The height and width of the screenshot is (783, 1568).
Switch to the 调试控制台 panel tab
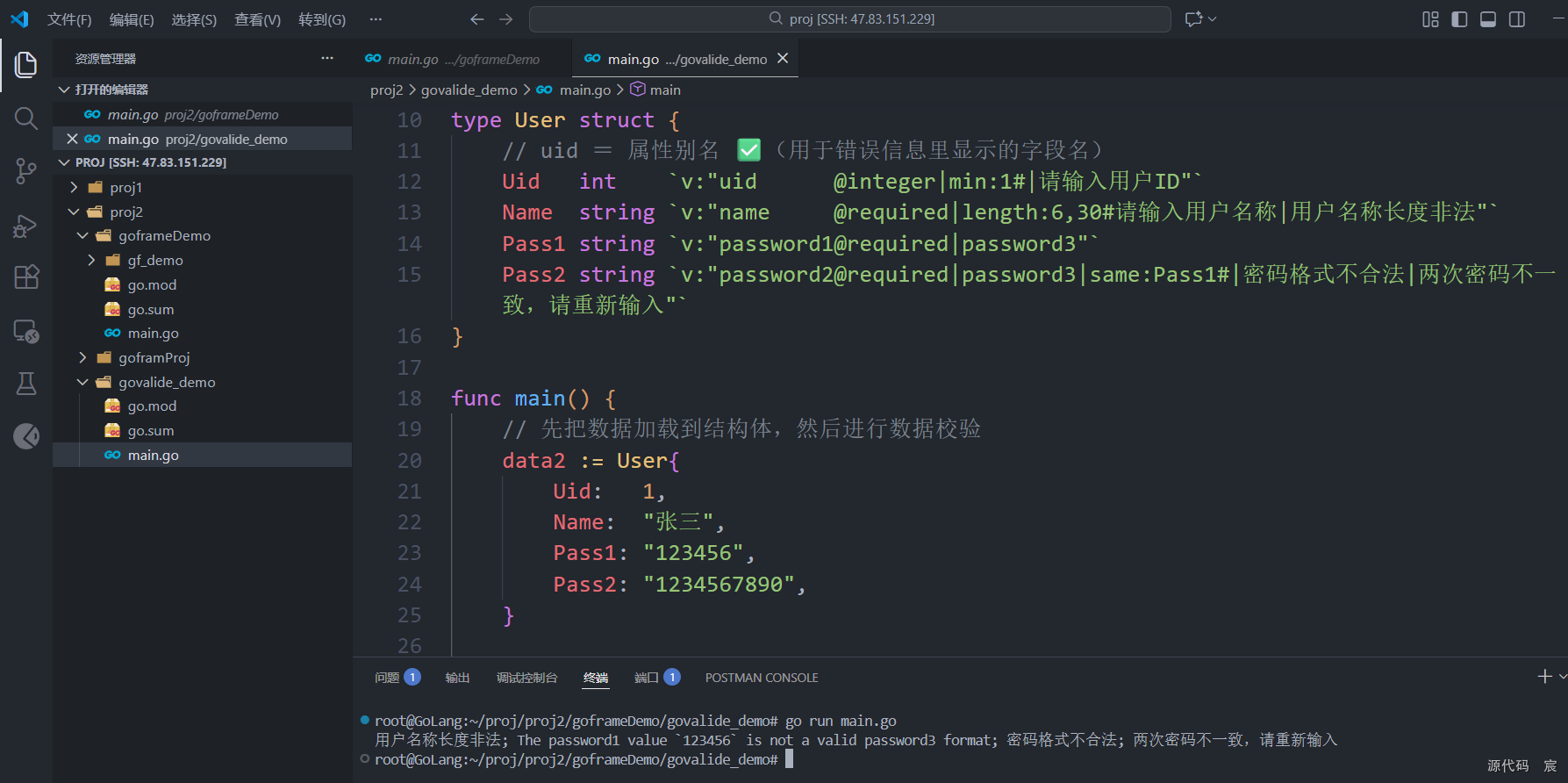pyautogui.click(x=526, y=677)
